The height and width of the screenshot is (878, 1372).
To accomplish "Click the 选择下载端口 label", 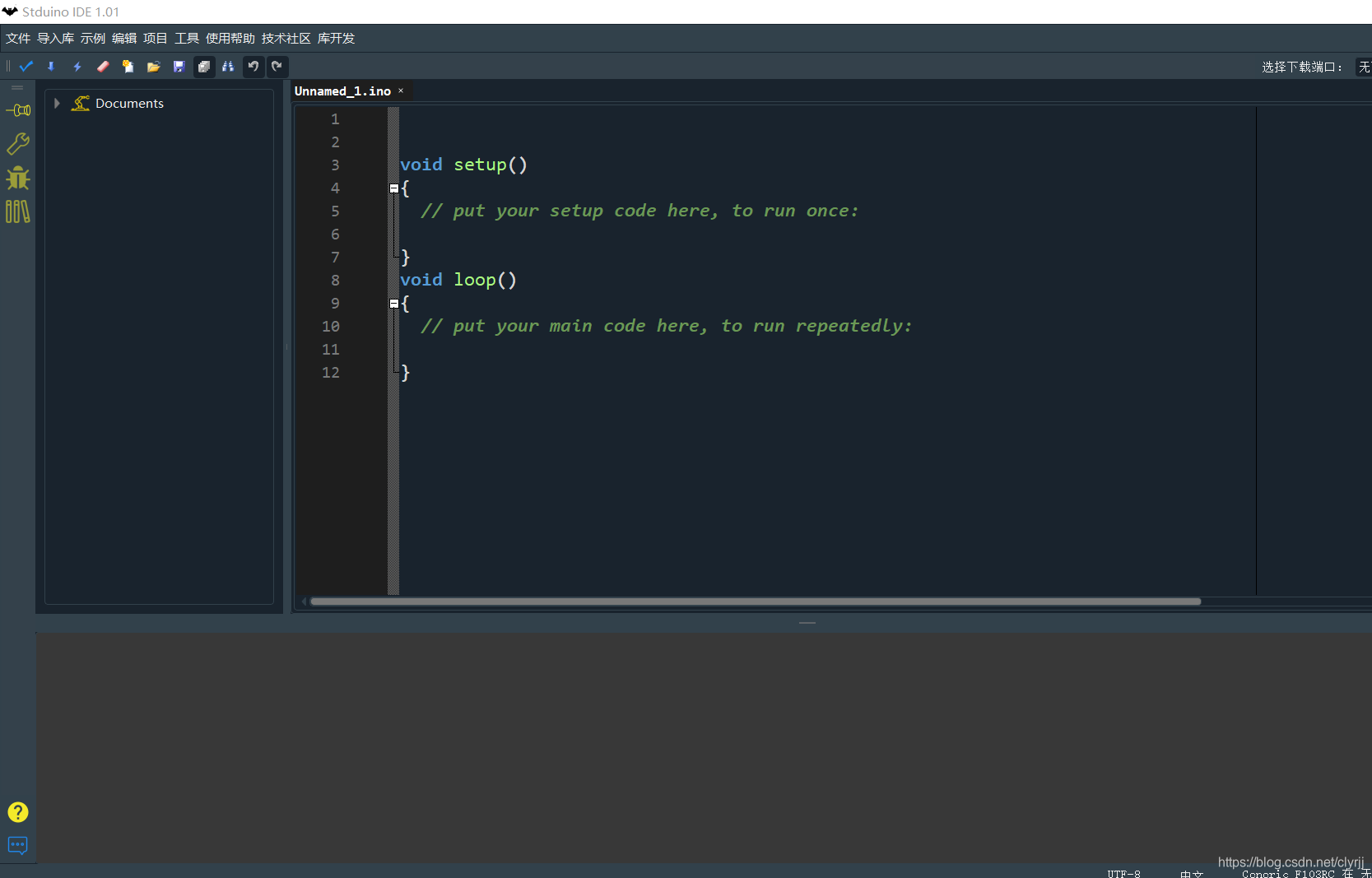I will click(x=1302, y=67).
